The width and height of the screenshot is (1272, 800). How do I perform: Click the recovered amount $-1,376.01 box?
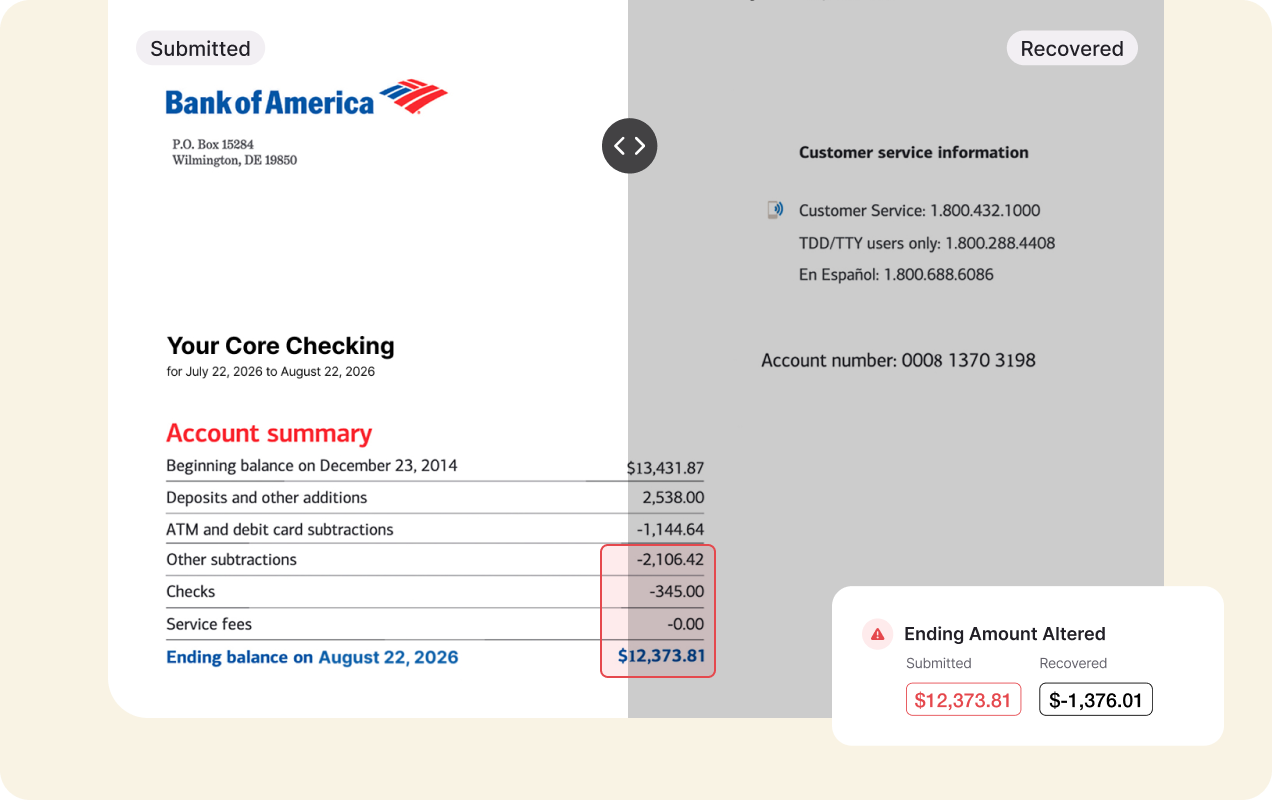[x=1095, y=700]
